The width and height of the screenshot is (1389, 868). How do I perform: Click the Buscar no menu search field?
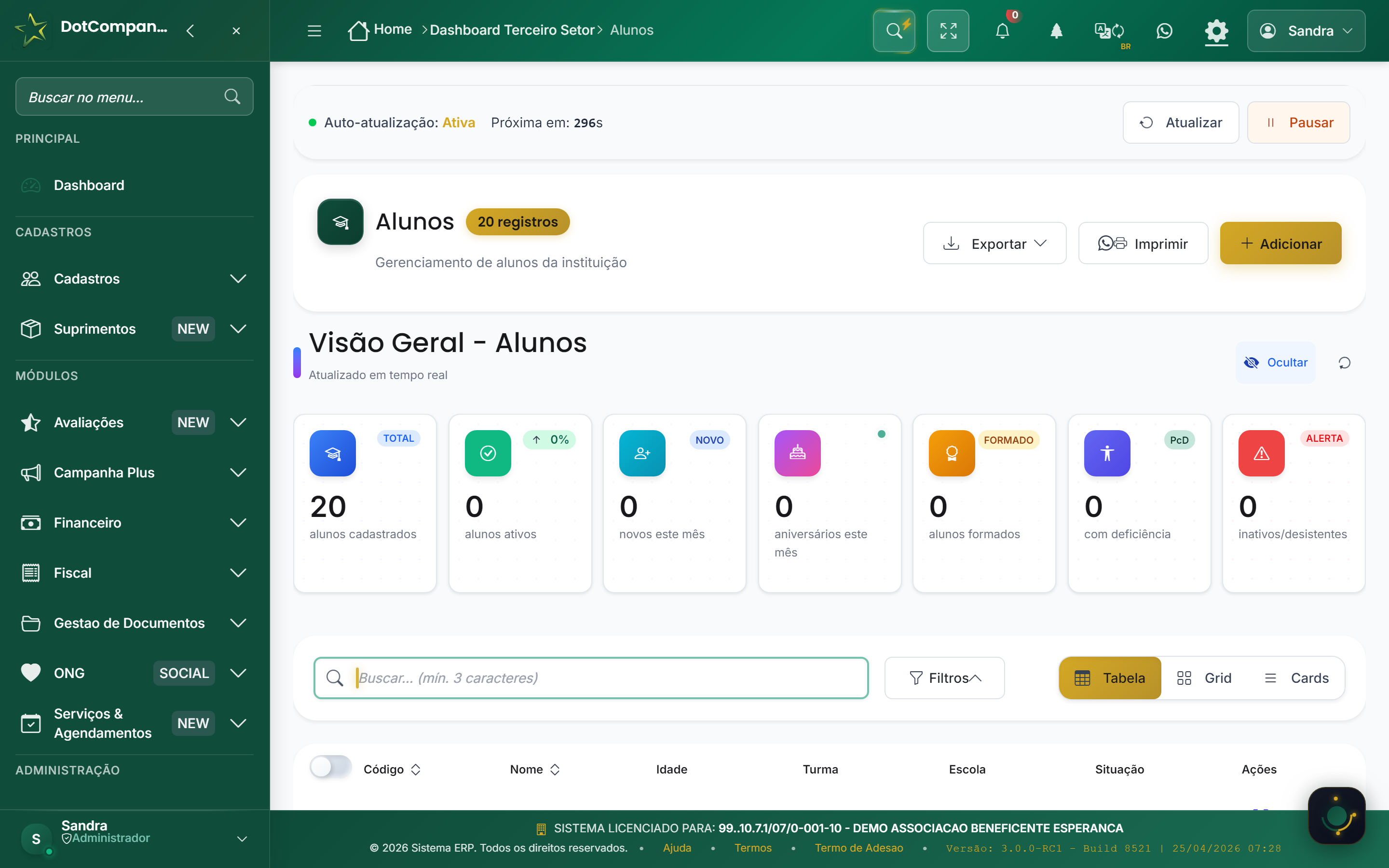[134, 96]
